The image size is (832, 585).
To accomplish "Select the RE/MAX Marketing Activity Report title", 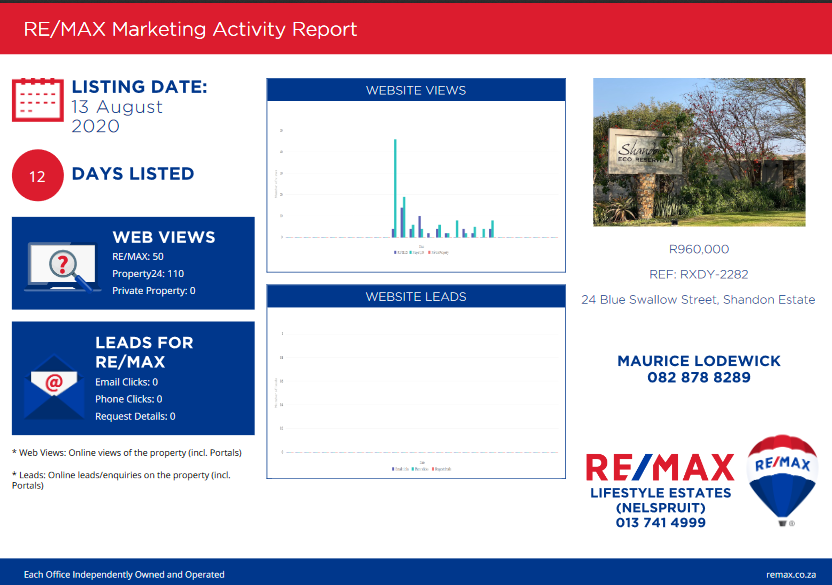I will (190, 29).
